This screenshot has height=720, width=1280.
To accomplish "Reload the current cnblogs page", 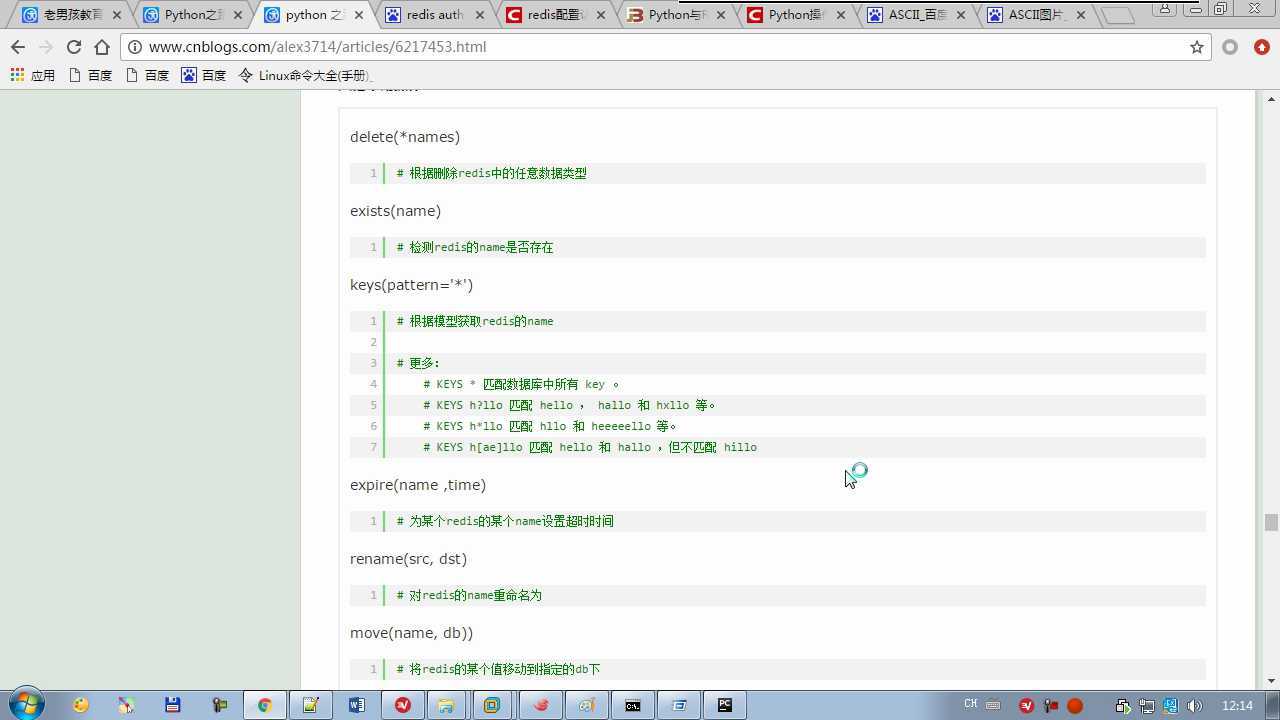I will coord(73,47).
